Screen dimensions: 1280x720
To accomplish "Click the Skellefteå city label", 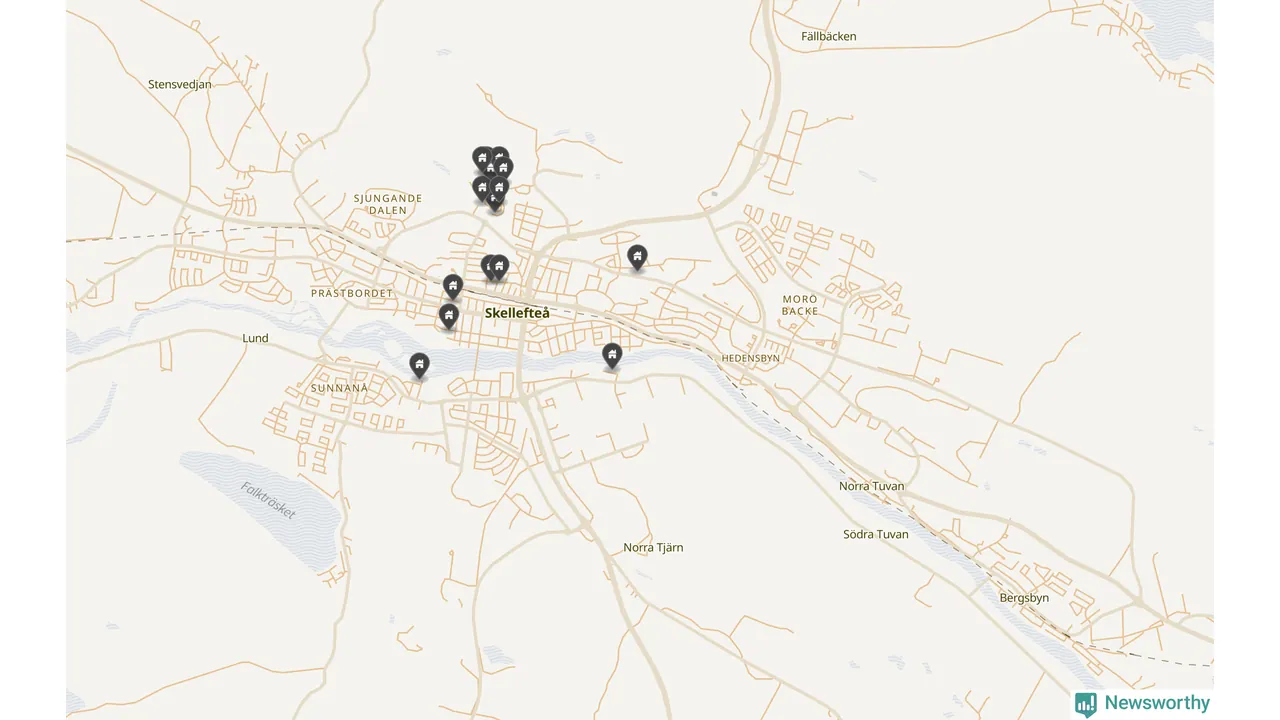I will (517, 313).
